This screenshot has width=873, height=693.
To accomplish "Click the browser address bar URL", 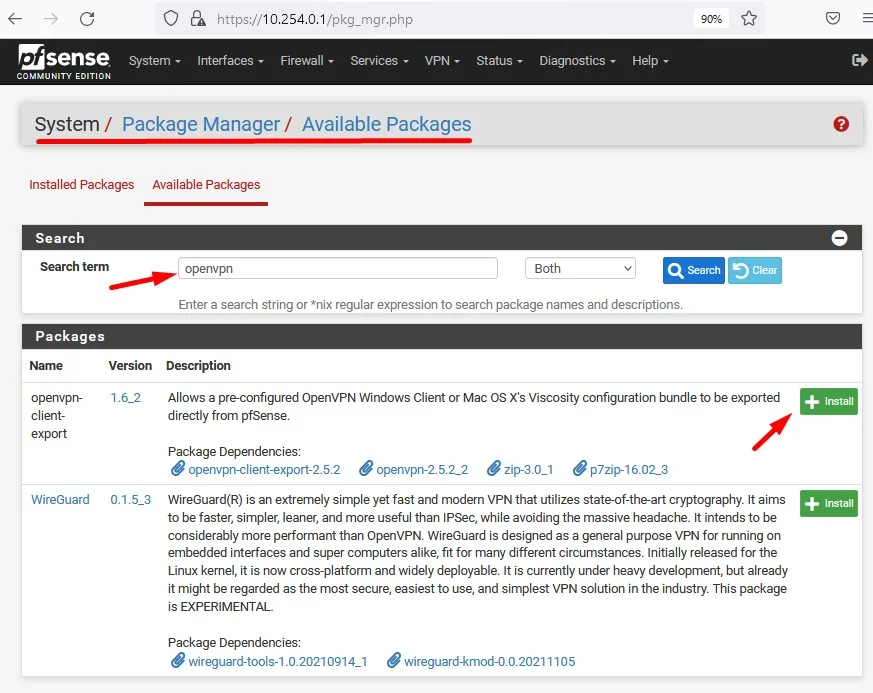I will point(315,19).
